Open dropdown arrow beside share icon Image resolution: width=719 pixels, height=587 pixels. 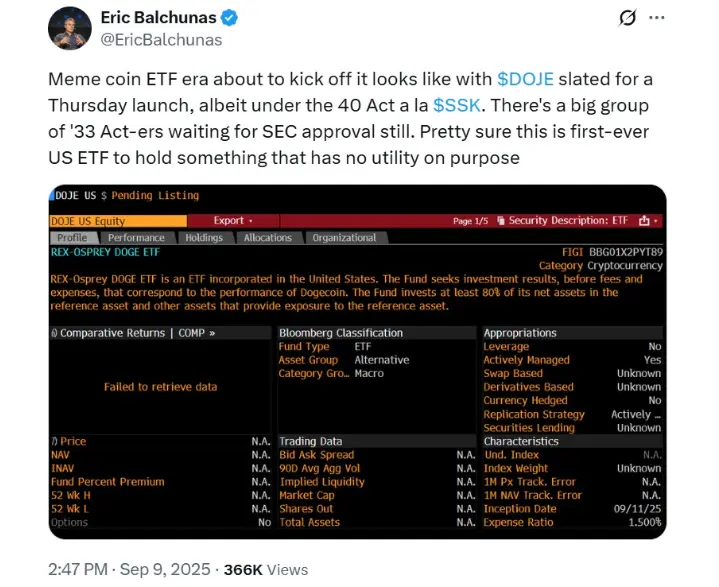(x=656, y=222)
